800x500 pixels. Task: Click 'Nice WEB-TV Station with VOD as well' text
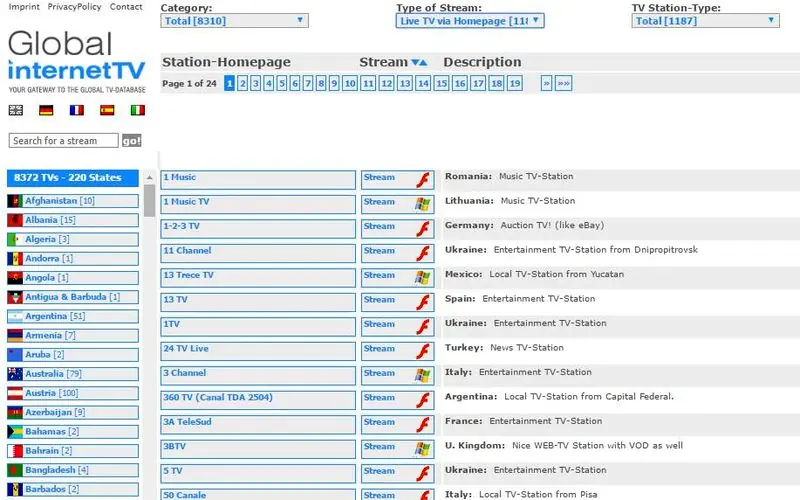coord(597,445)
